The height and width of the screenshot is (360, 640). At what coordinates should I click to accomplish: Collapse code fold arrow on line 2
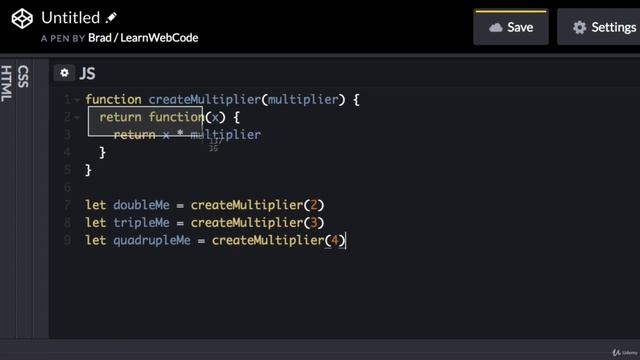pyautogui.click(x=77, y=118)
